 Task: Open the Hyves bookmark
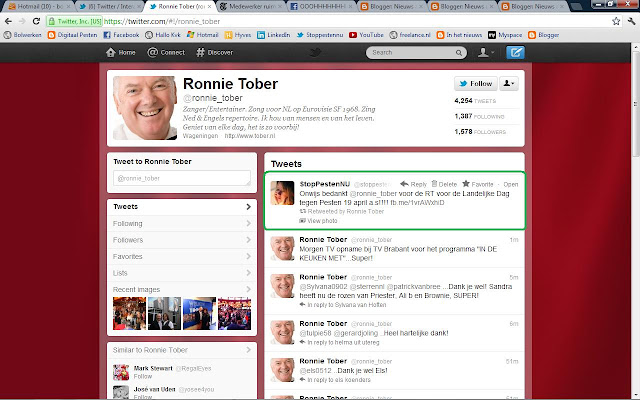[x=238, y=35]
